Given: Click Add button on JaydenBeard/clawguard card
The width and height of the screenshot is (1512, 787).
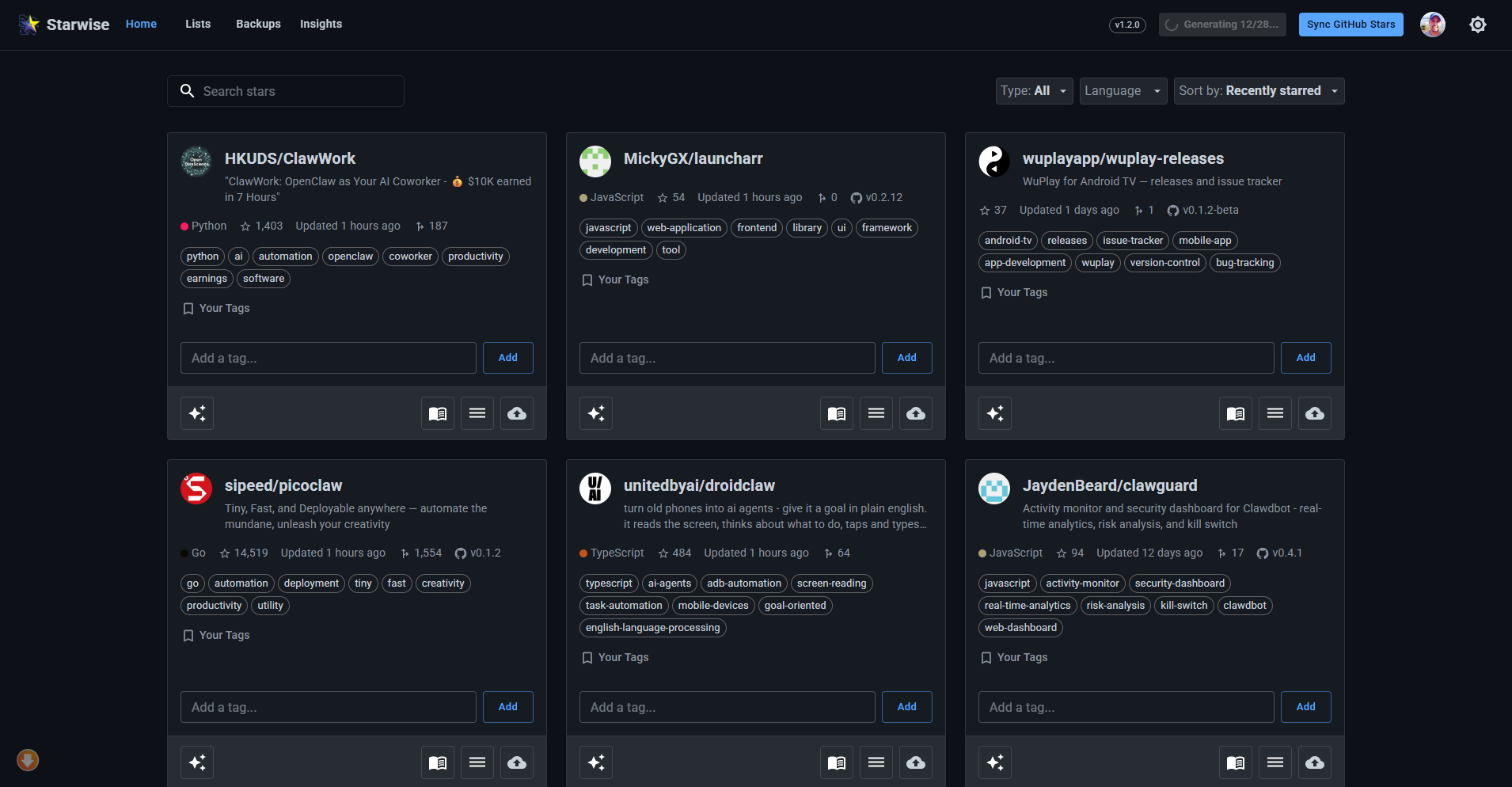Looking at the screenshot, I should [1306, 707].
